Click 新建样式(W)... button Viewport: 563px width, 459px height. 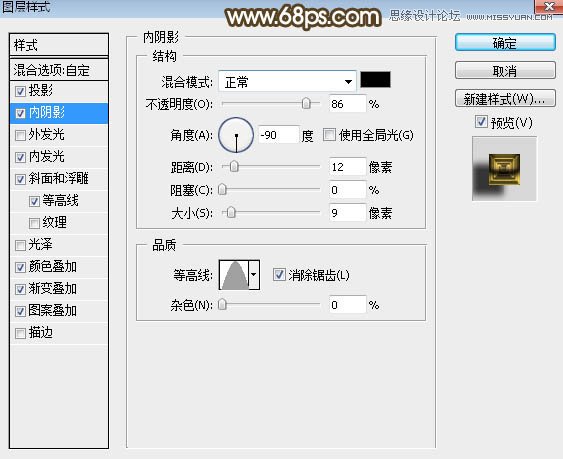[505, 98]
